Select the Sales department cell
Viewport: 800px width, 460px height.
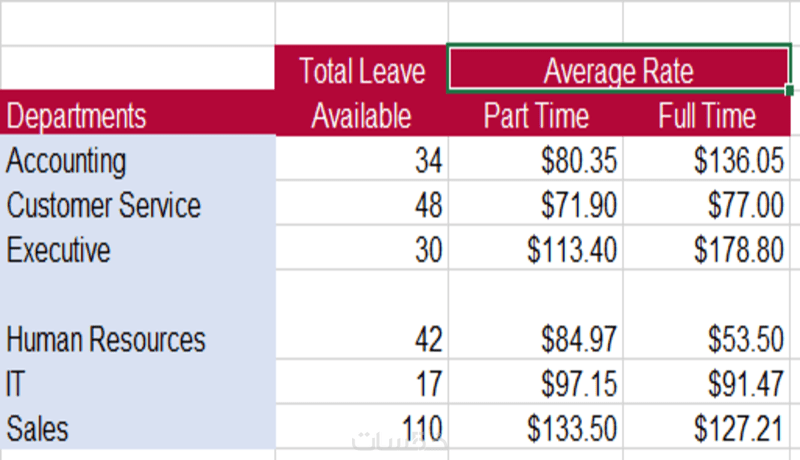[x=138, y=427]
